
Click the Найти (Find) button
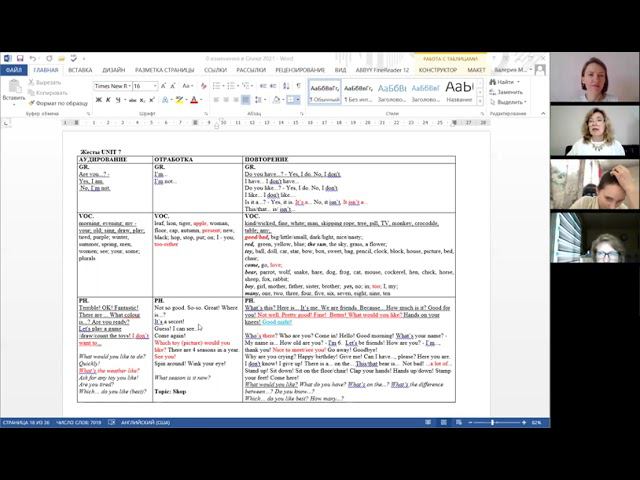coord(505,82)
